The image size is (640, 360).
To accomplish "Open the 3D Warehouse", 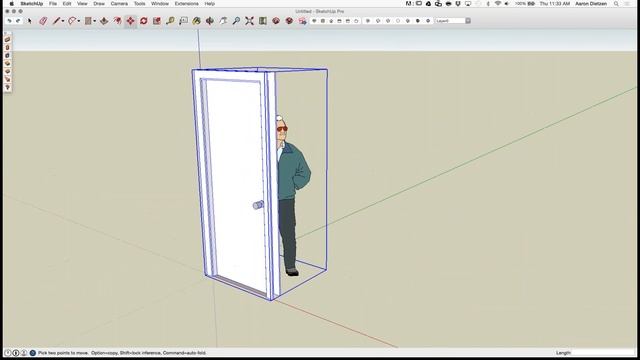I will [x=276, y=21].
